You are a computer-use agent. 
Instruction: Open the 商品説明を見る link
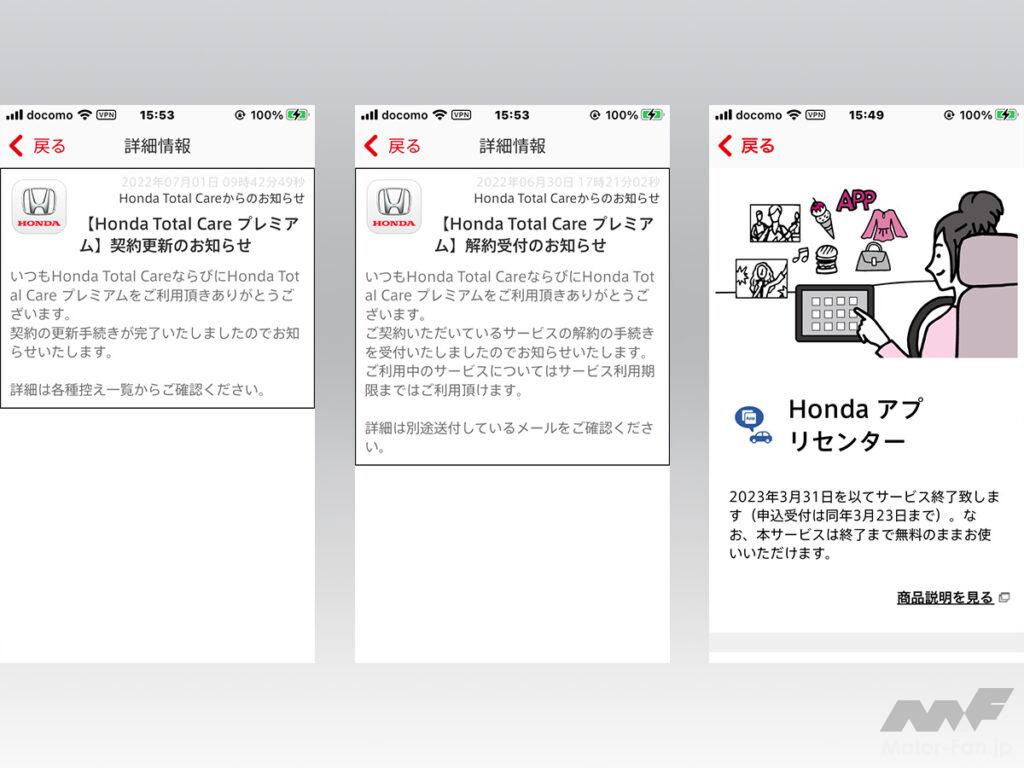click(945, 598)
